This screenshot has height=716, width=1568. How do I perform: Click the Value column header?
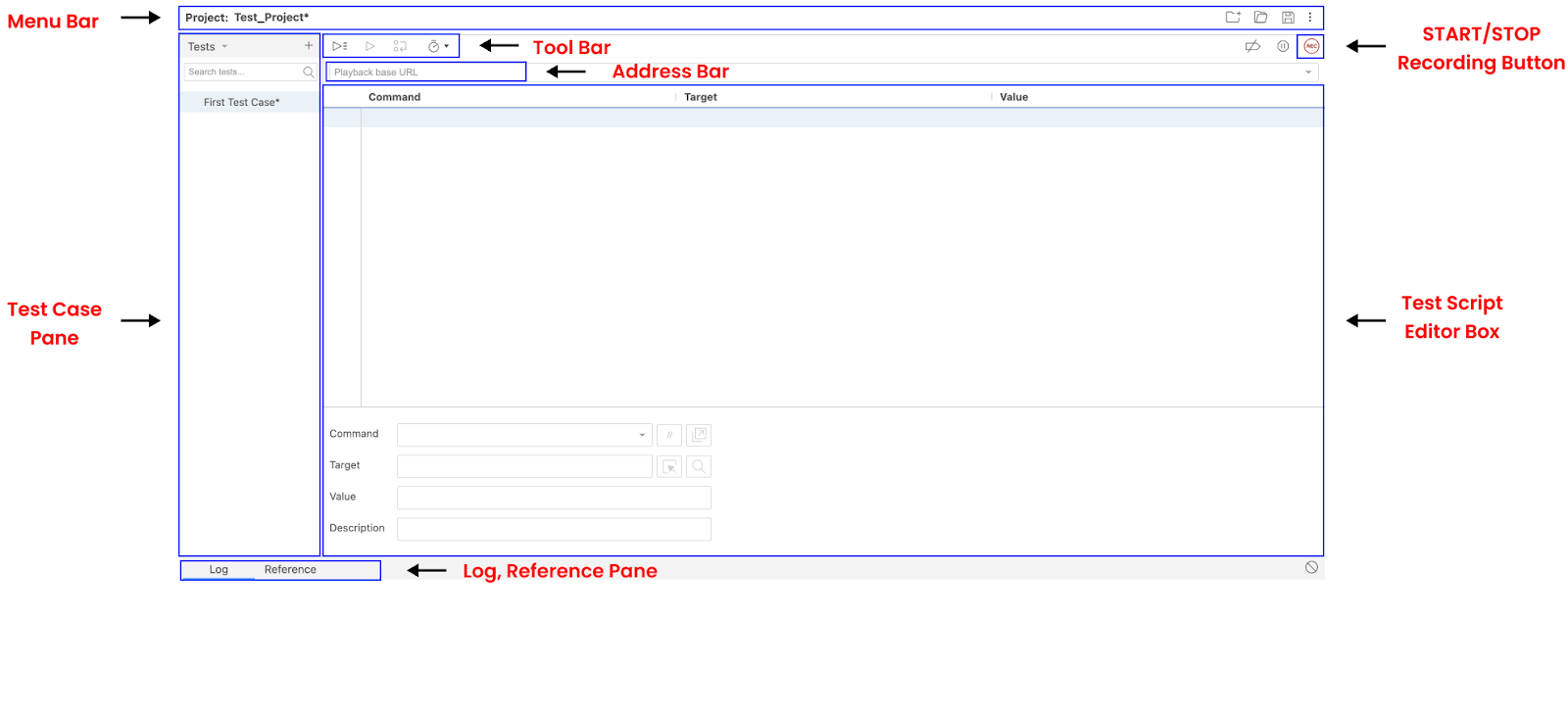coord(1014,97)
